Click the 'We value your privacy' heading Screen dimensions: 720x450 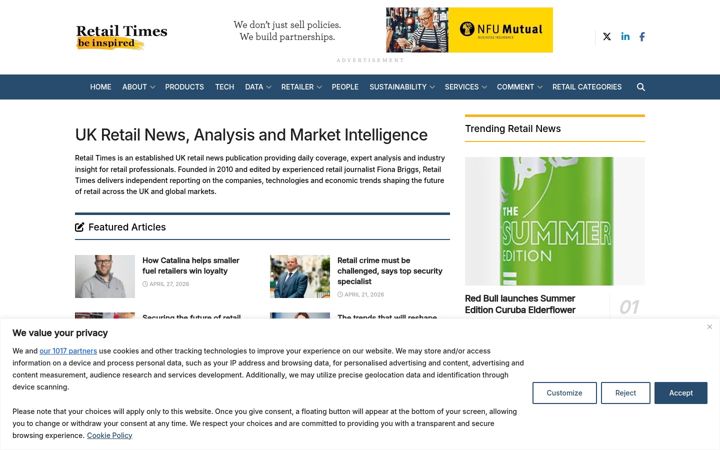click(60, 333)
